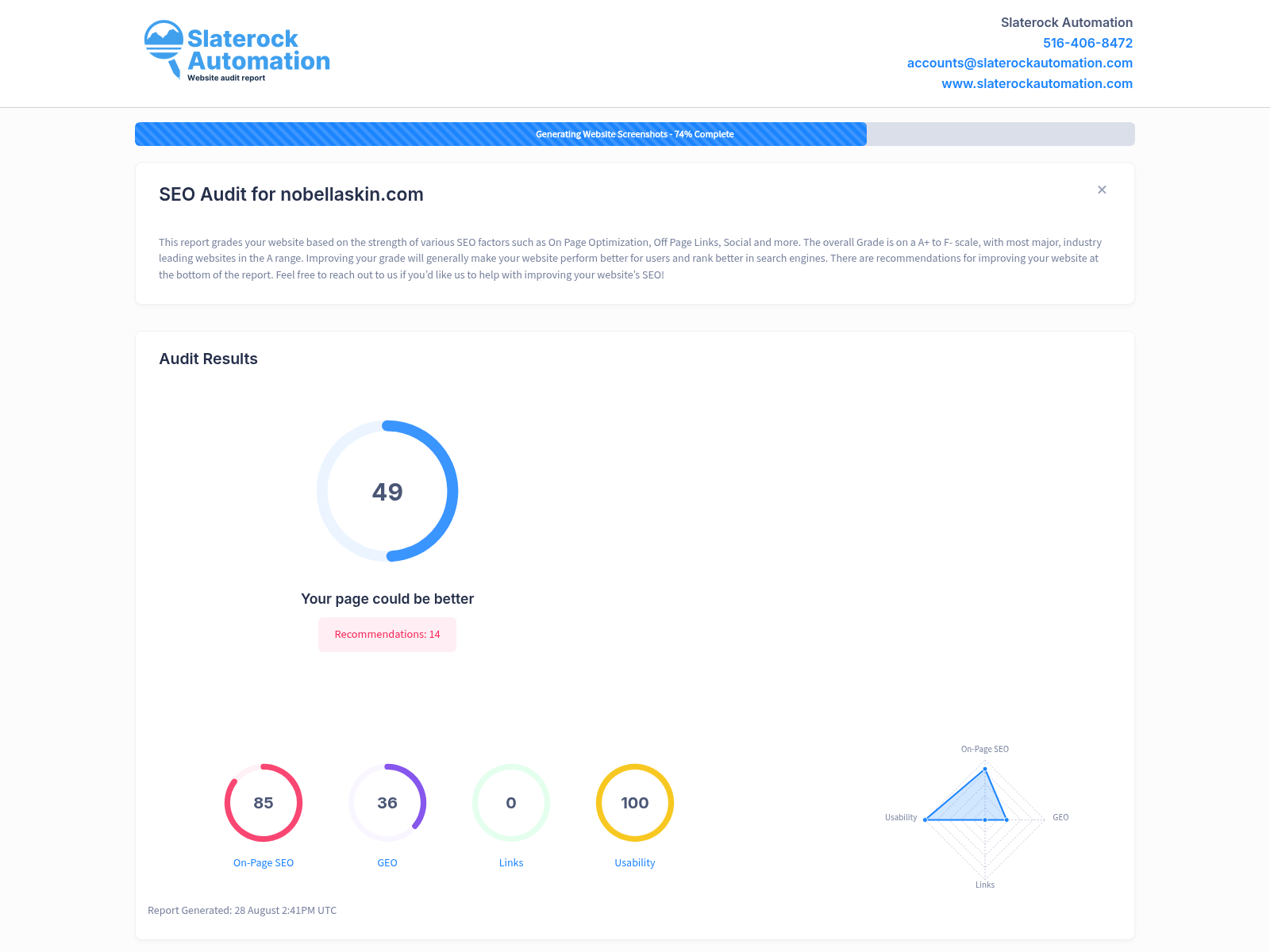Click the radar chart's On-Page SEO label

point(985,749)
